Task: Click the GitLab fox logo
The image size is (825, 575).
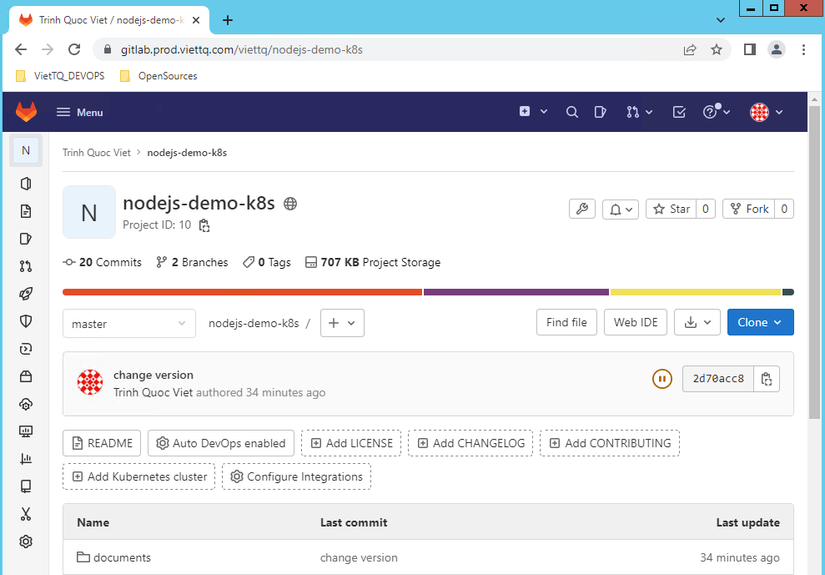Action: [x=26, y=112]
